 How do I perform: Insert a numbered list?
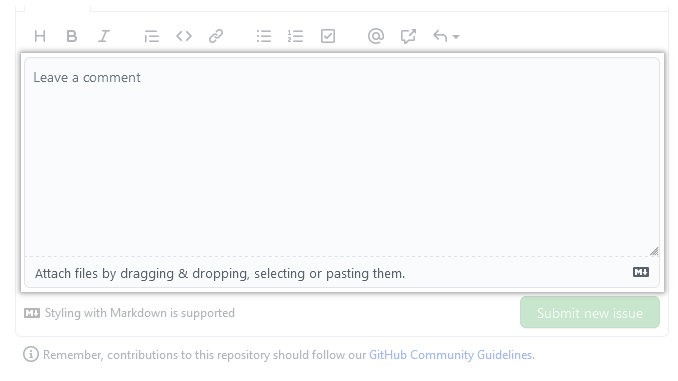[x=295, y=36]
